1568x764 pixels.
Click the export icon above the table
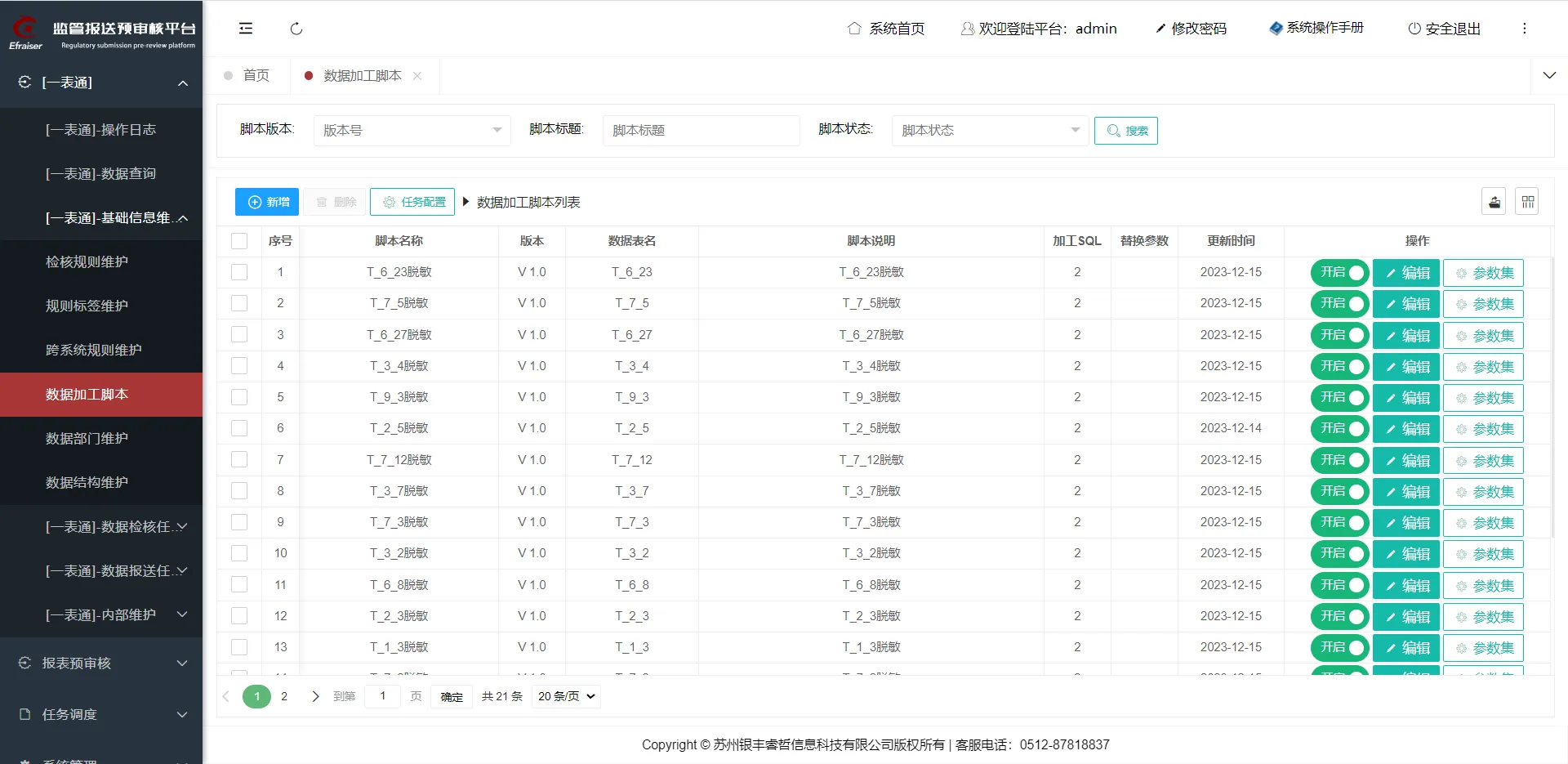coord(1494,202)
